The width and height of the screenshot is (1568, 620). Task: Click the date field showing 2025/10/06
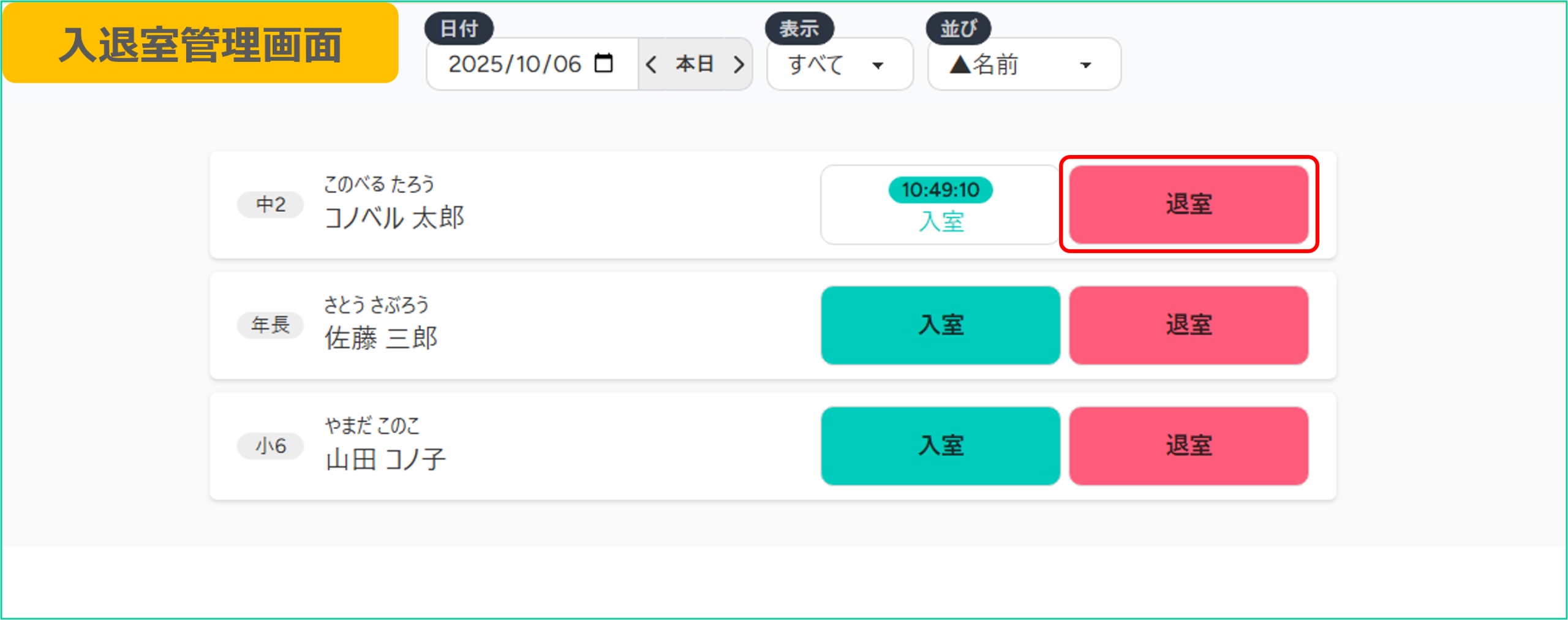(x=514, y=64)
